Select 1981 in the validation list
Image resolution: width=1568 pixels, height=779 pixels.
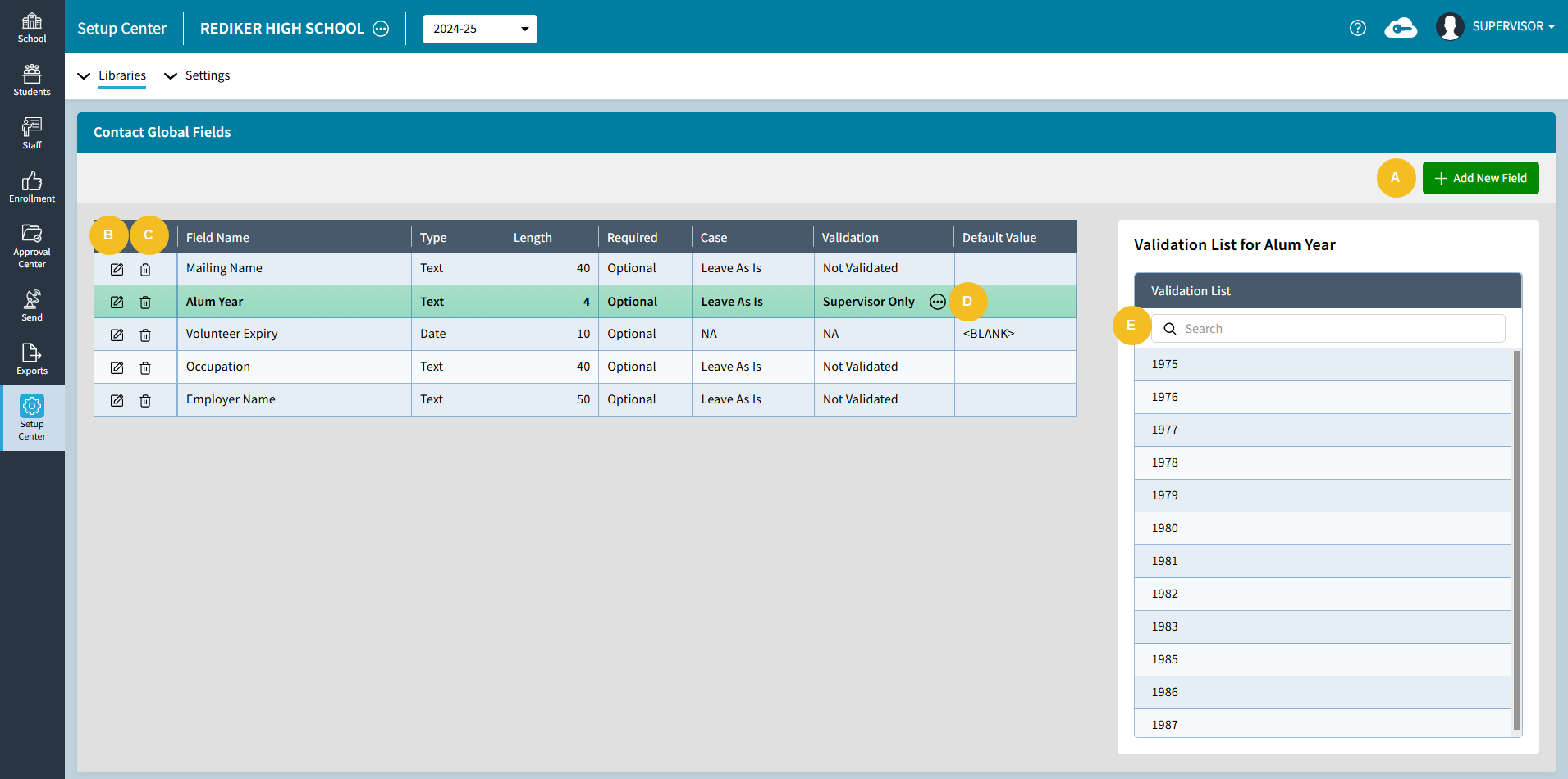click(x=1323, y=561)
